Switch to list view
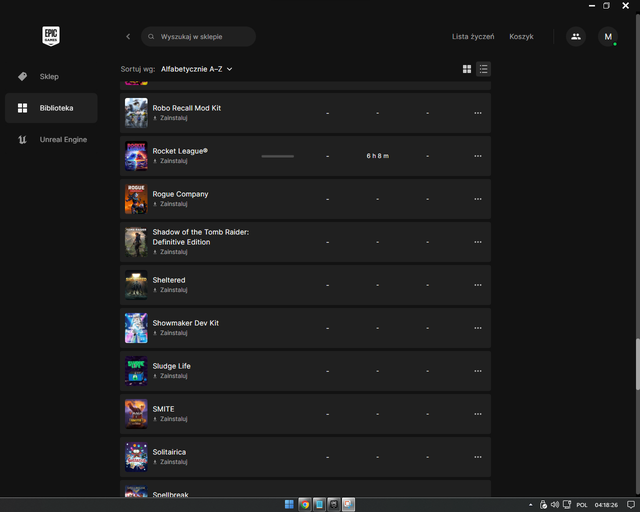This screenshot has height=512, width=640. pos(483,69)
